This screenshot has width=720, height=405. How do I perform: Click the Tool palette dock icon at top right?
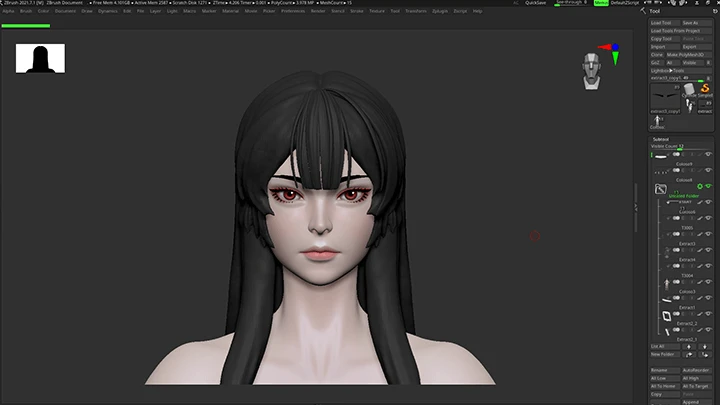pos(715,11)
